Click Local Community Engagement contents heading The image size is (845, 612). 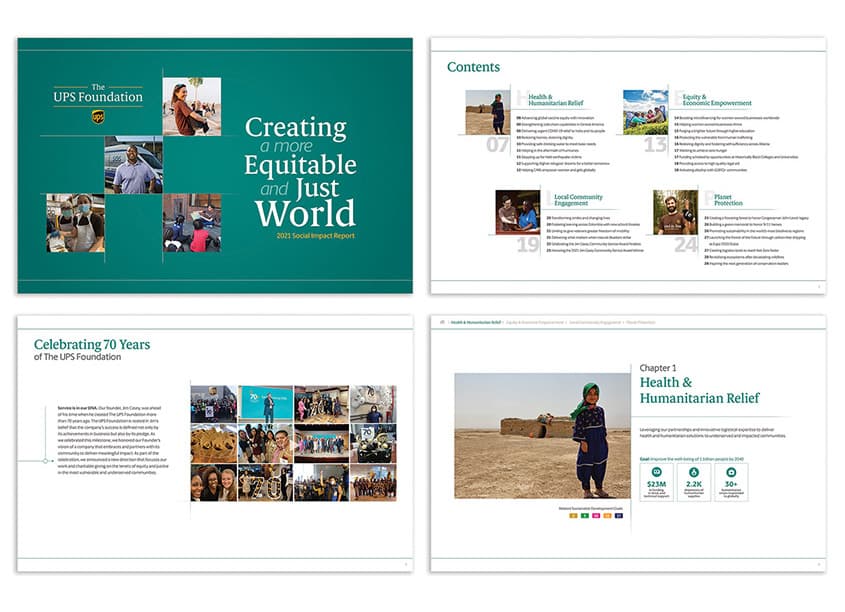click(578, 200)
